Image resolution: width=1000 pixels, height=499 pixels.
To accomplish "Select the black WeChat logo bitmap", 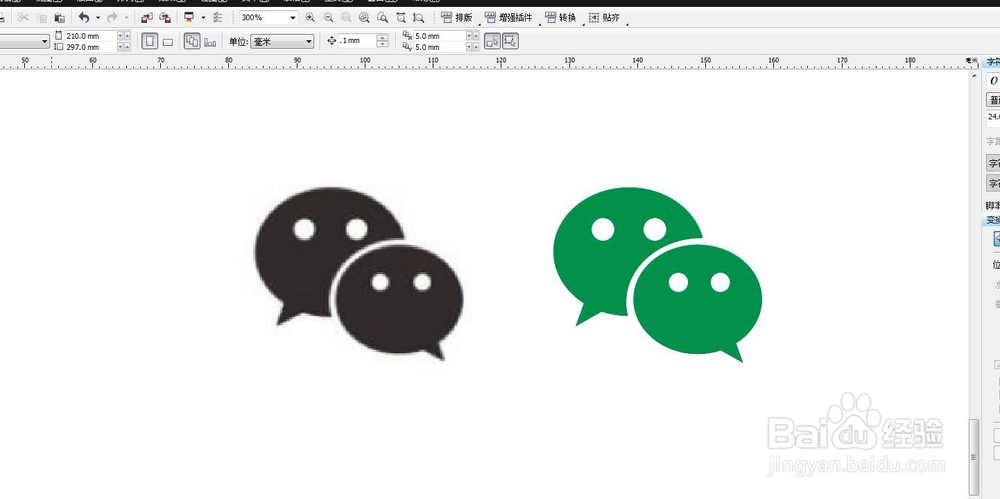I will coord(358,274).
